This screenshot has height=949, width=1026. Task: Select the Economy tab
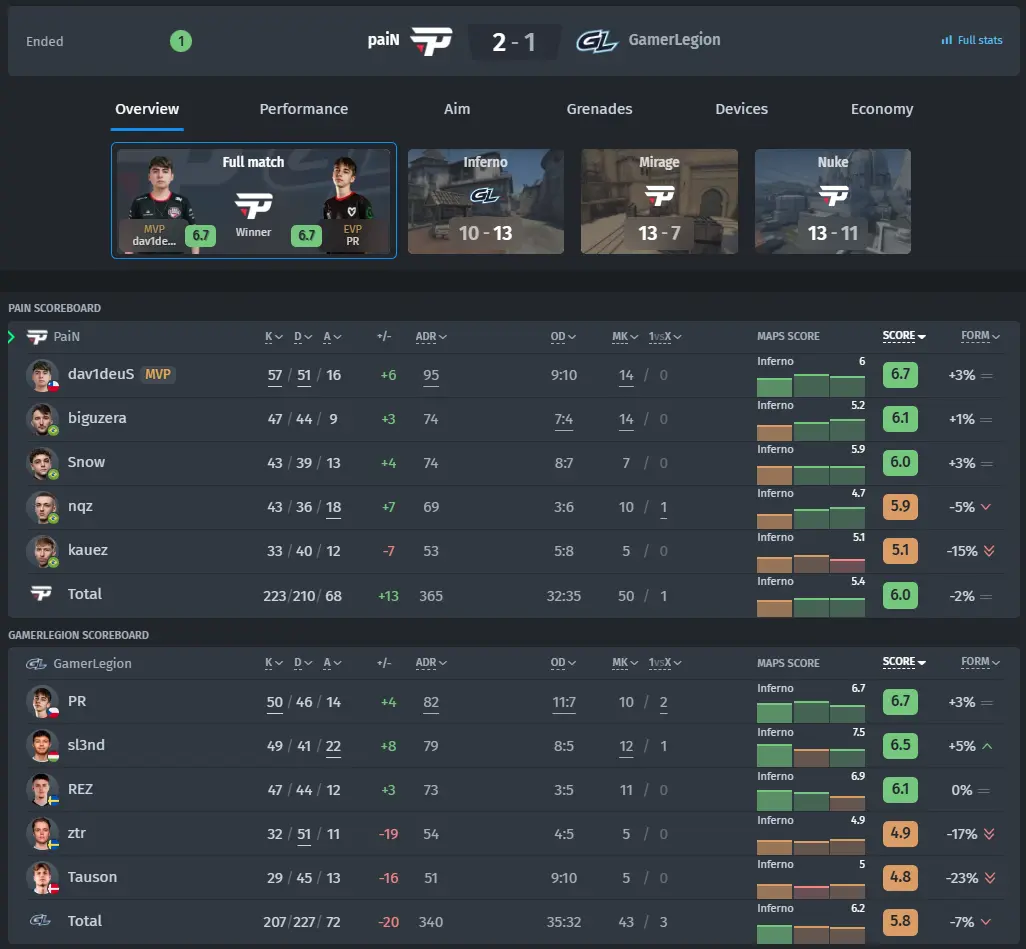882,109
